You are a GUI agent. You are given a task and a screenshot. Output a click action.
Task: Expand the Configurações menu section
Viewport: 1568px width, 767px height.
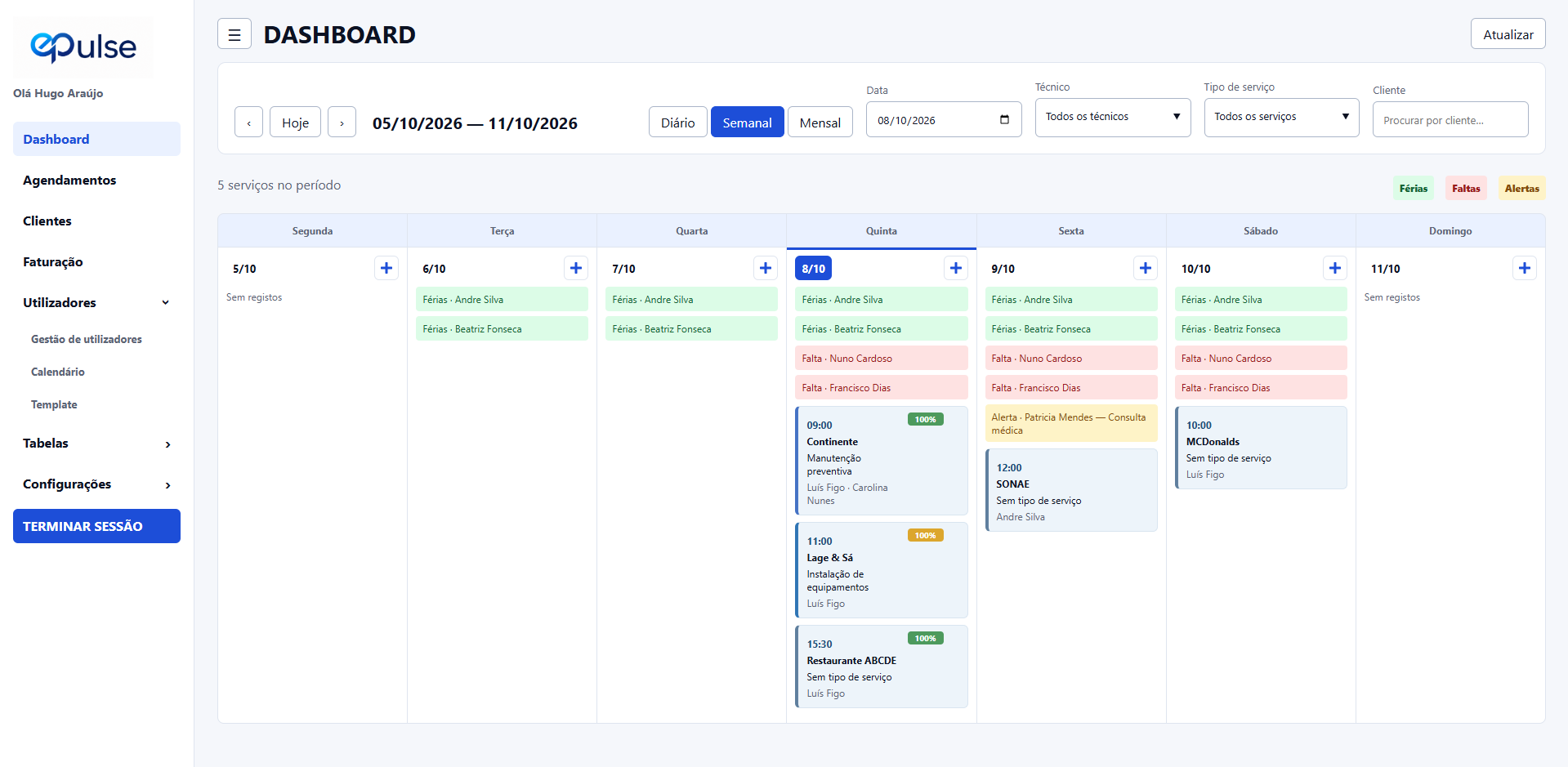[x=96, y=484]
